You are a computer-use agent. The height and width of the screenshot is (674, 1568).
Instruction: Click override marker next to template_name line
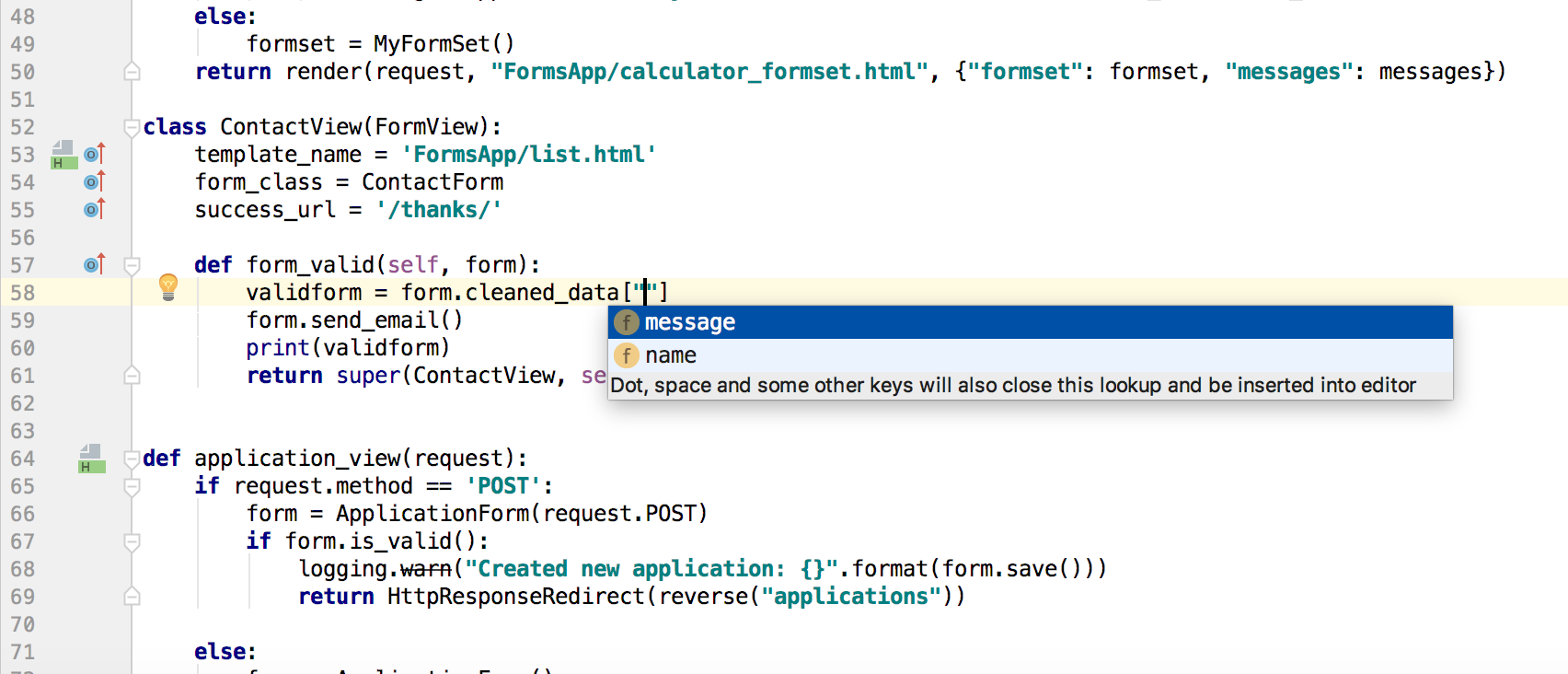(94, 154)
